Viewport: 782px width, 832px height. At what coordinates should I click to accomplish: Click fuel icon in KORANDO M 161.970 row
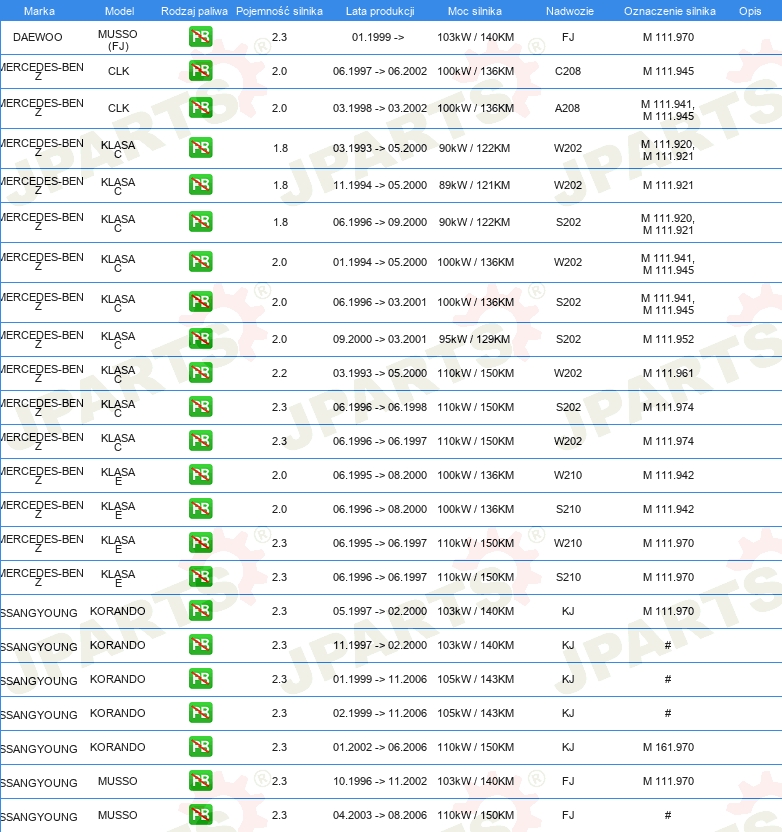[201, 746]
